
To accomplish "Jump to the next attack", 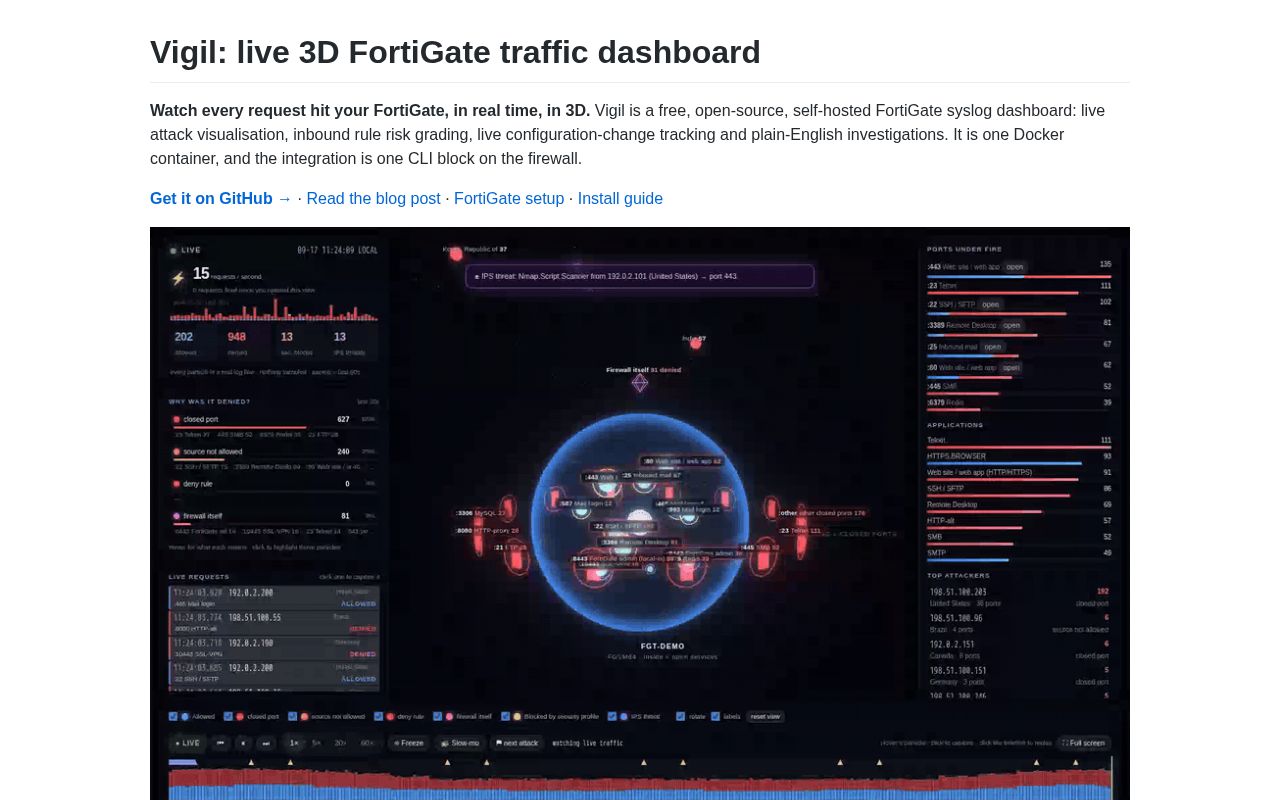I will pyautogui.click(x=517, y=743).
